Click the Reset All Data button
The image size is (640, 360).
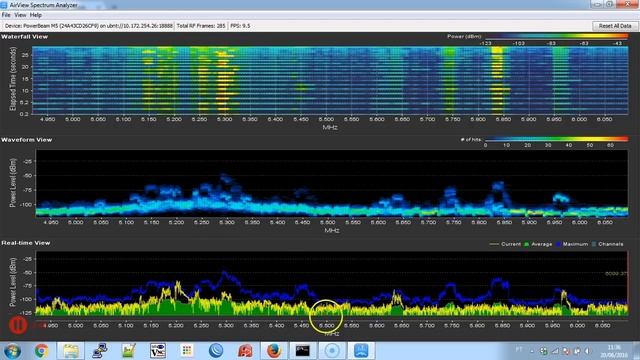tap(615, 26)
